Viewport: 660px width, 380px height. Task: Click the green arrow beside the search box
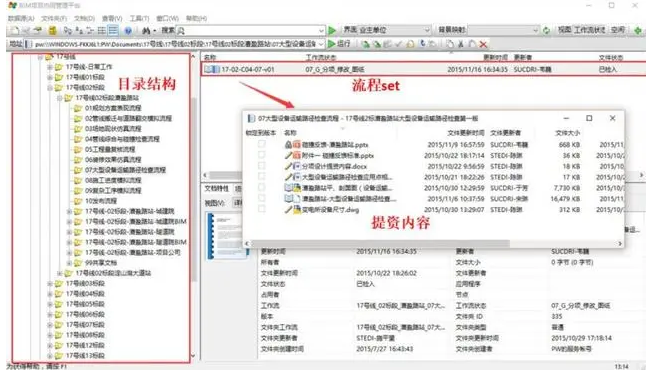[x=332, y=30]
